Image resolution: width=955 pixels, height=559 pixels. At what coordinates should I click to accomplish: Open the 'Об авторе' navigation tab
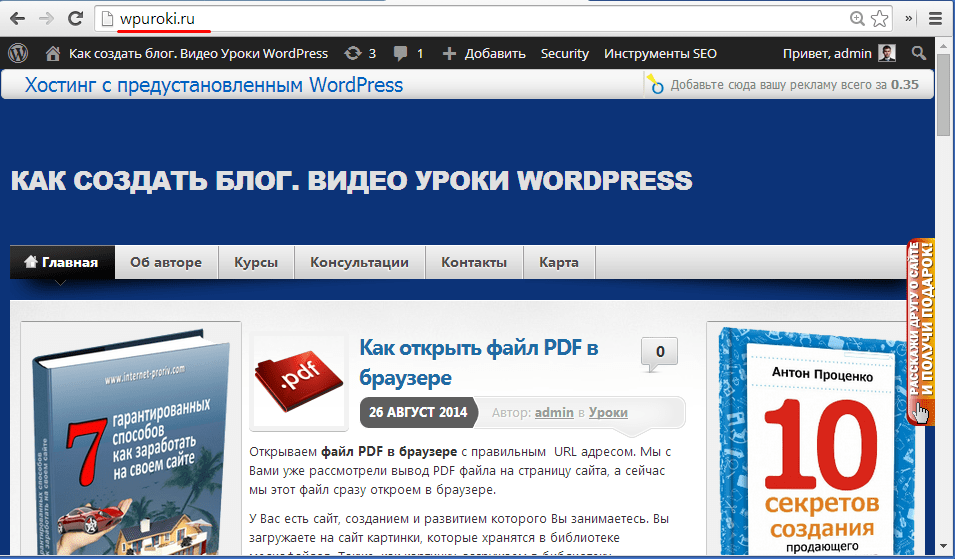coord(165,262)
